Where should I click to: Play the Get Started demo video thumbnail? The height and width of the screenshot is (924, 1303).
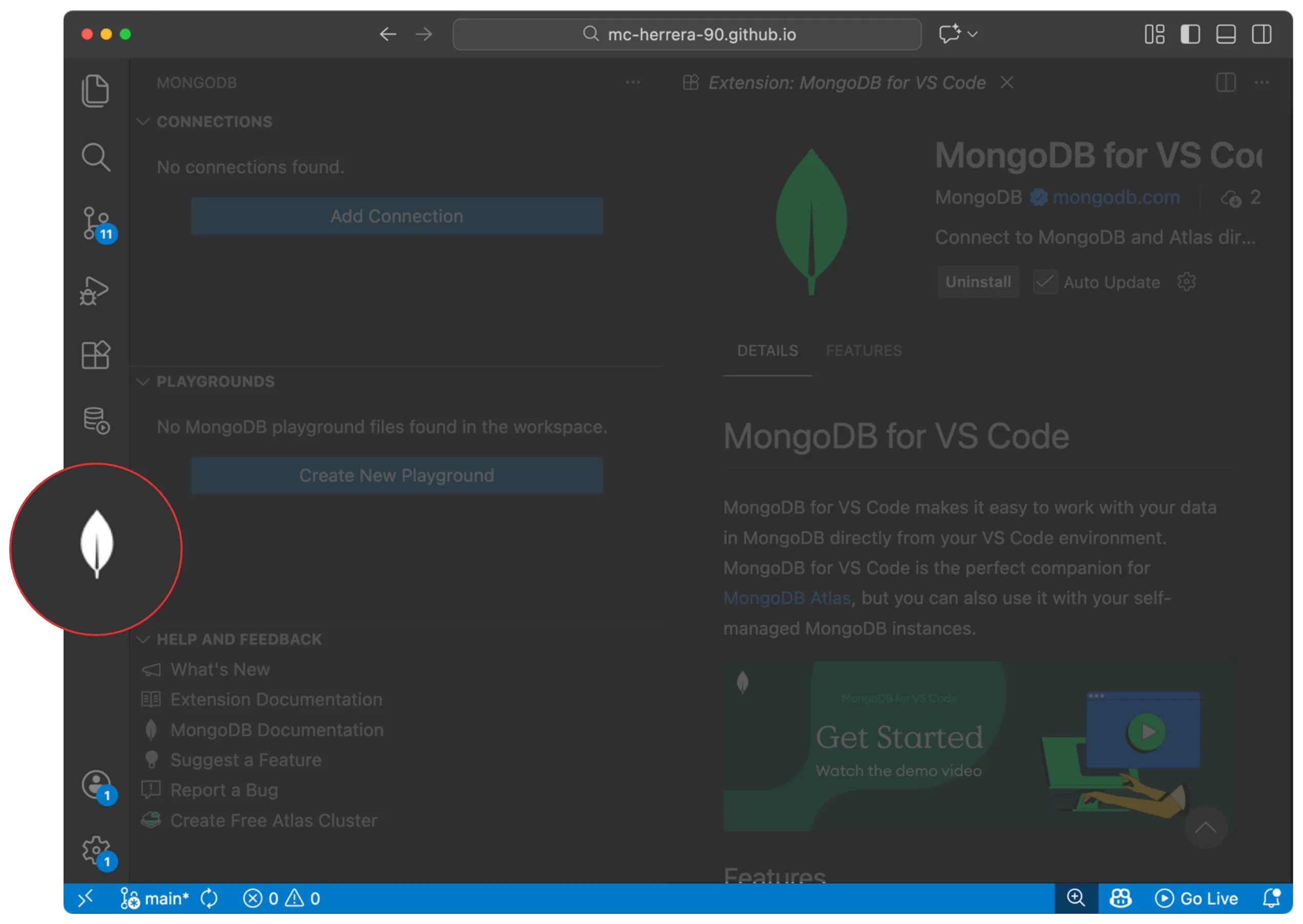tap(1146, 732)
